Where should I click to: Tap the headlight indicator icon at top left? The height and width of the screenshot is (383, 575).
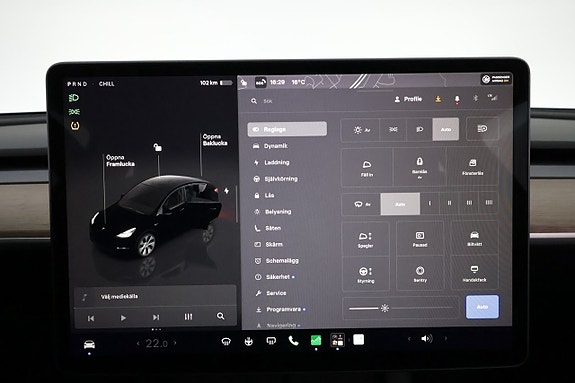point(74,98)
